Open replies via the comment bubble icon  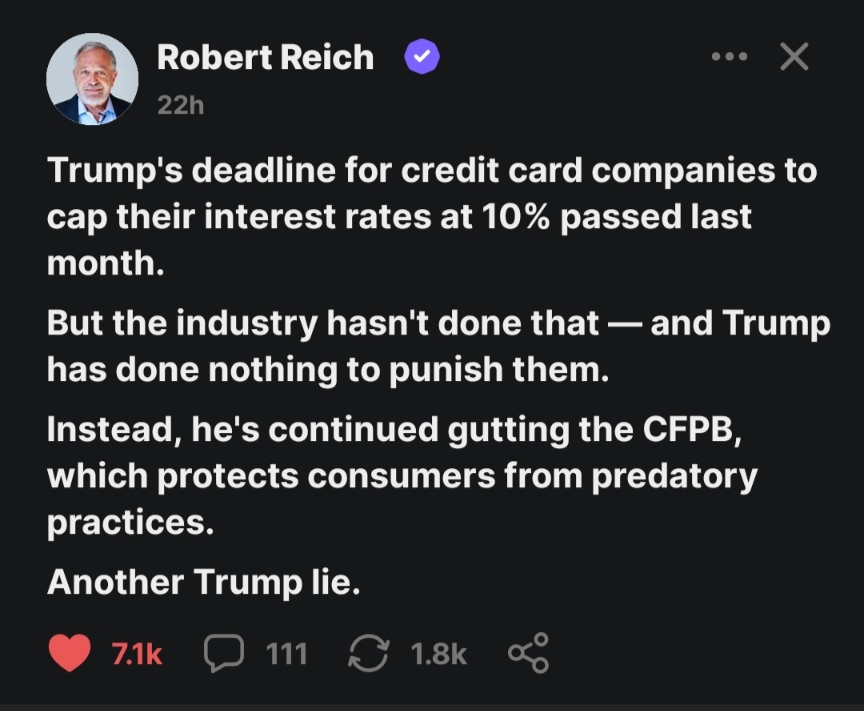[223, 654]
